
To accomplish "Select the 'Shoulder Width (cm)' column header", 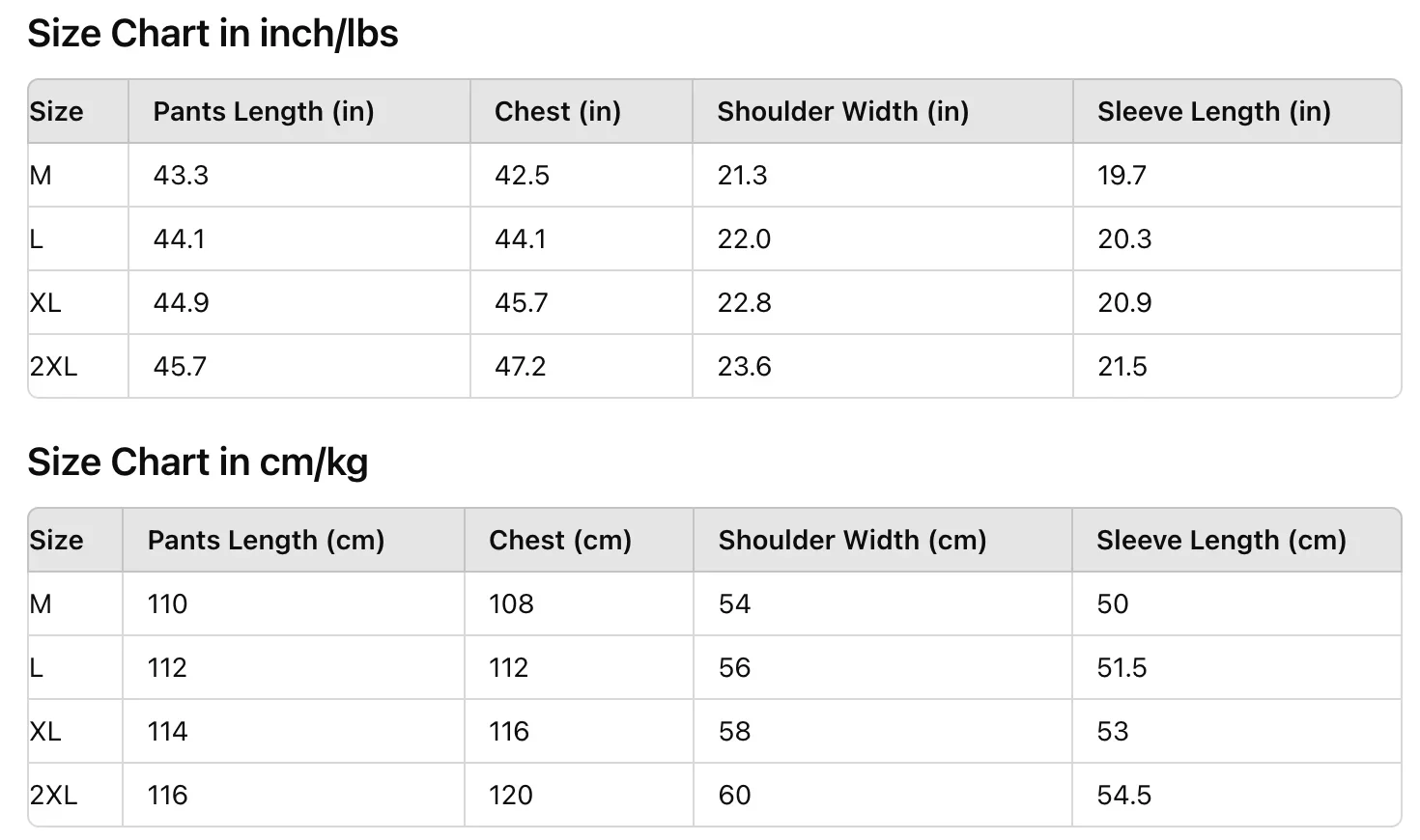I will 883,540.
